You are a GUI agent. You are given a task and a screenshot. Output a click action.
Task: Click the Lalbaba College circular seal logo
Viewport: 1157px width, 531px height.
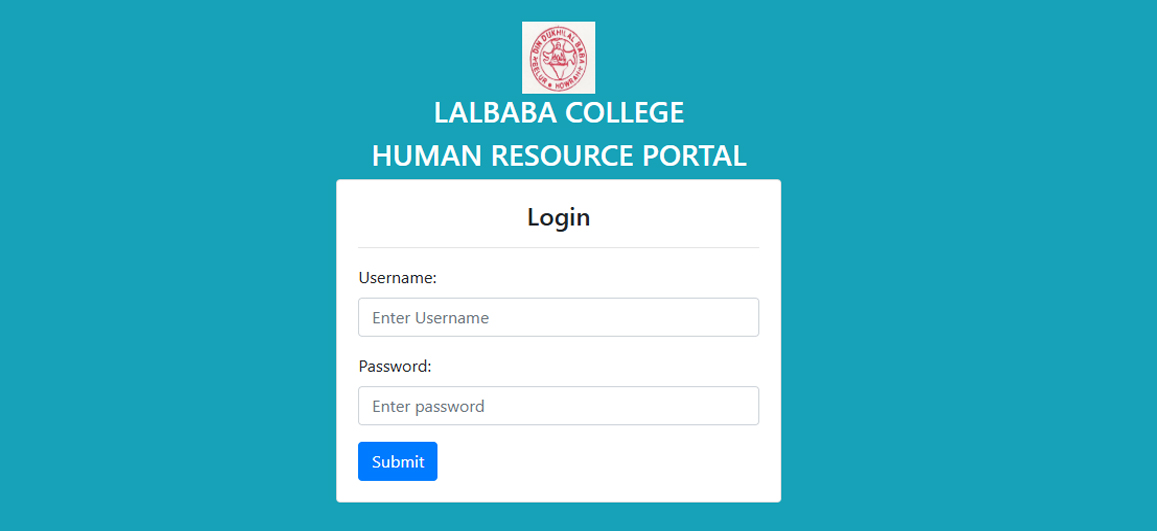[559, 58]
